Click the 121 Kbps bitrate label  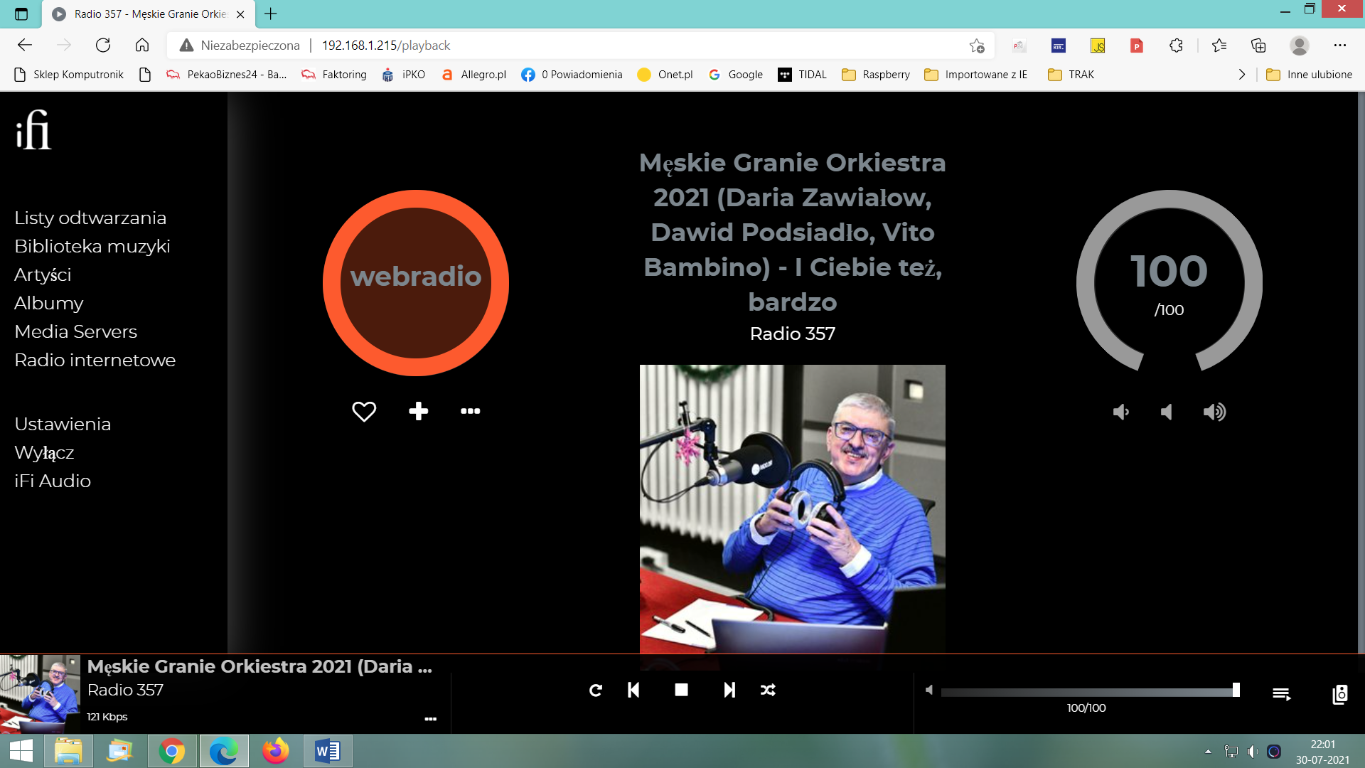point(107,717)
